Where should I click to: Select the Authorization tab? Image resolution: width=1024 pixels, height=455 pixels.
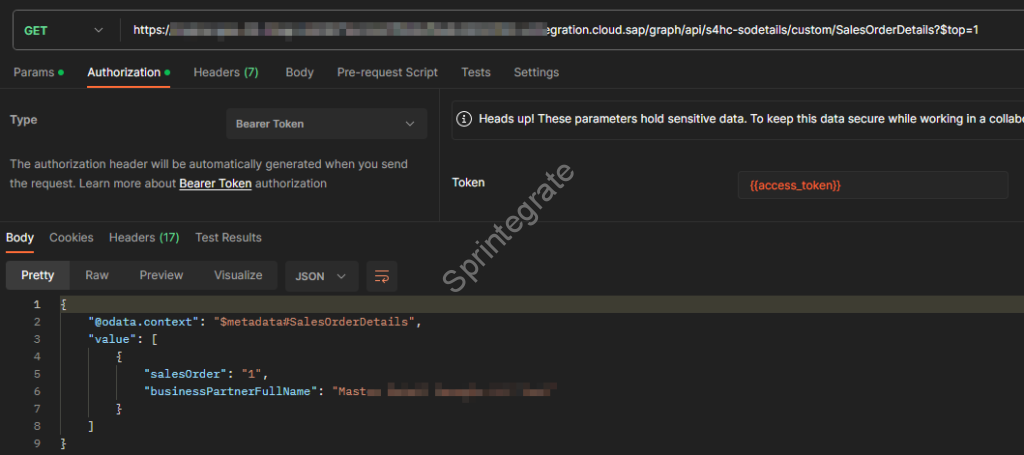pyautogui.click(x=124, y=72)
